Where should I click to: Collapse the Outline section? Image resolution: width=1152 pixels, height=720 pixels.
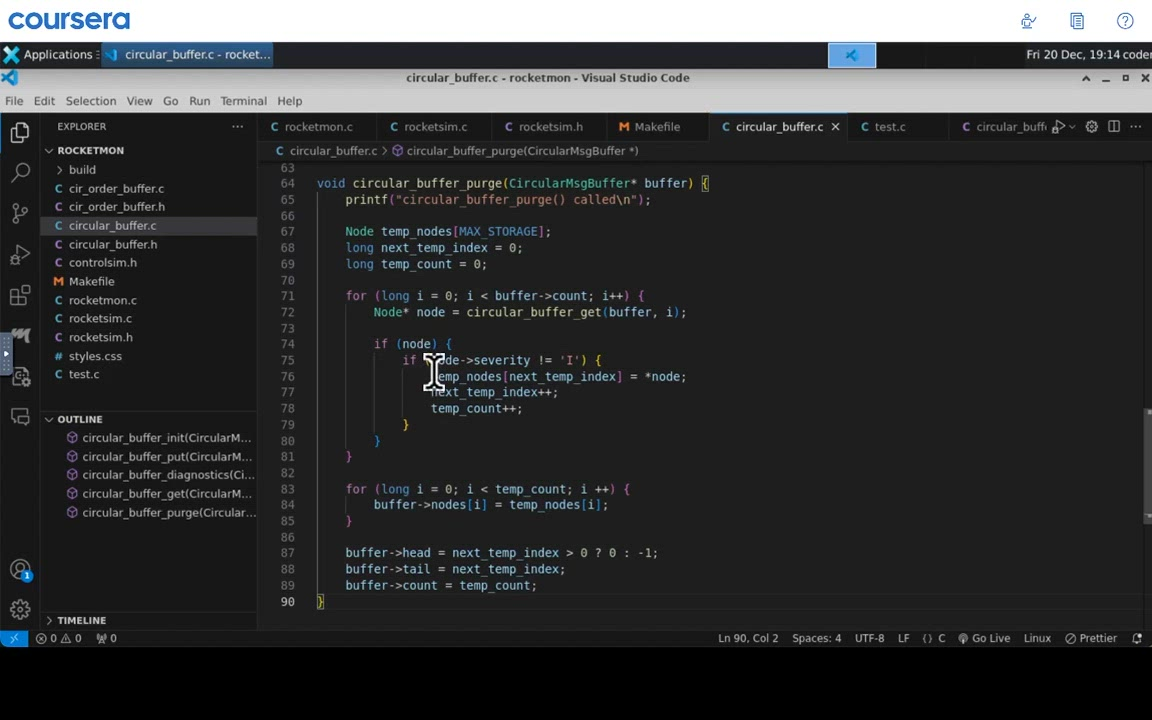79,419
